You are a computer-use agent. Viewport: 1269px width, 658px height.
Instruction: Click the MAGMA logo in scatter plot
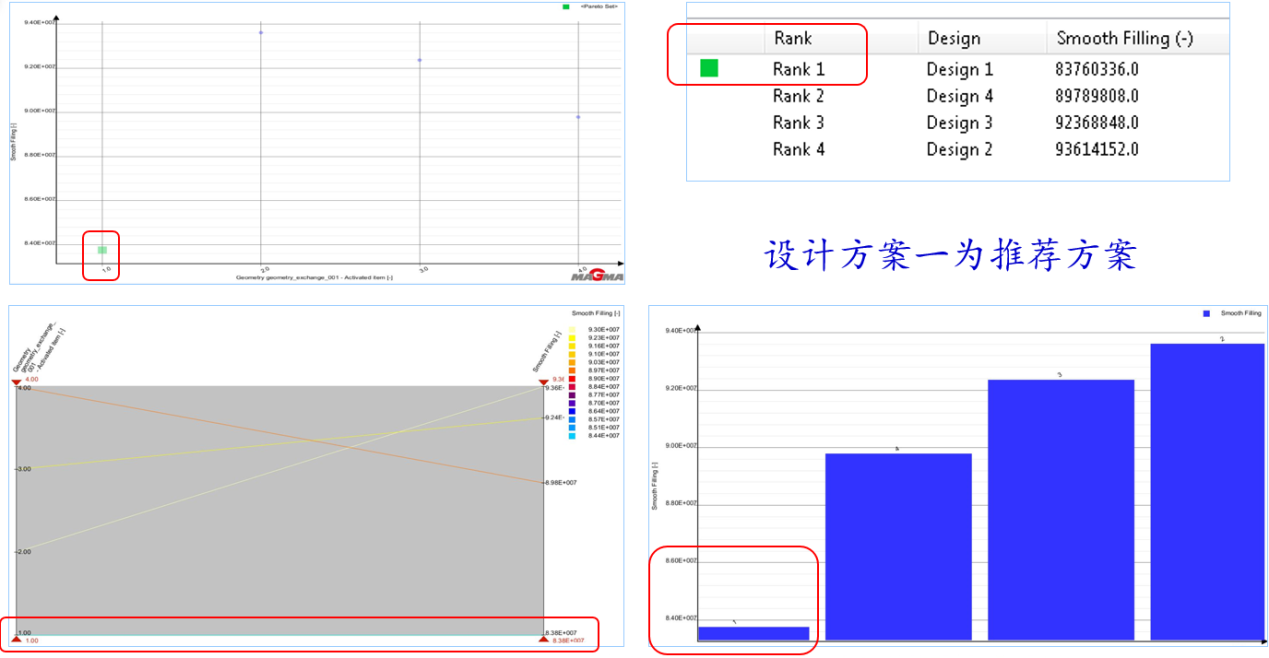597,275
